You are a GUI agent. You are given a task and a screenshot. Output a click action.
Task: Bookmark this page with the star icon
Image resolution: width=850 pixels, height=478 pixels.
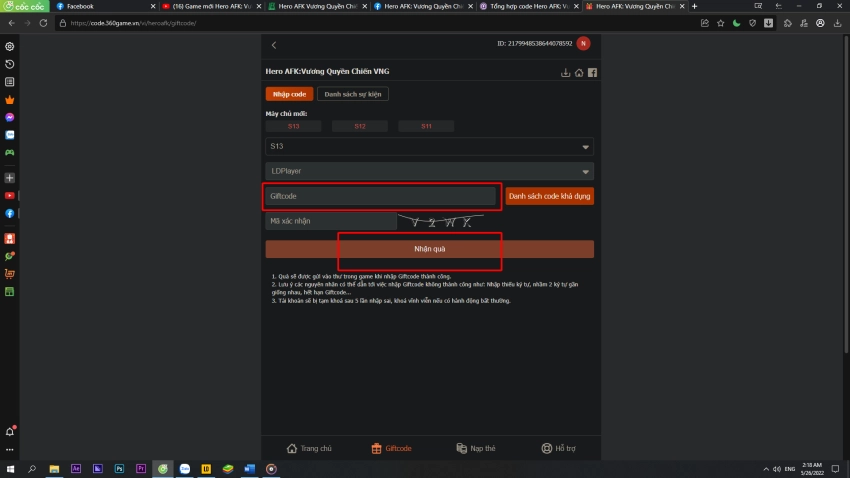point(720,23)
